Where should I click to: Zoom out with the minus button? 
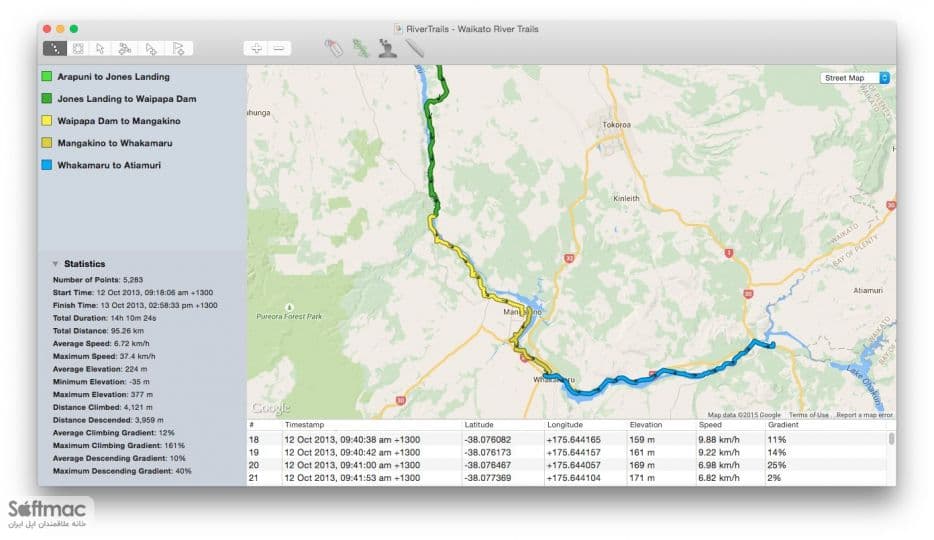coord(279,48)
